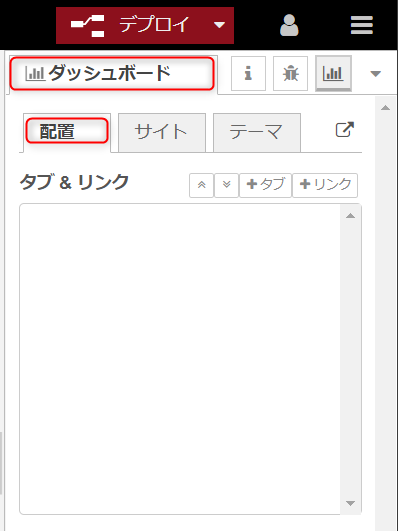398x531 pixels.
Task: Switch to the テーマ tab
Action: tap(257, 132)
